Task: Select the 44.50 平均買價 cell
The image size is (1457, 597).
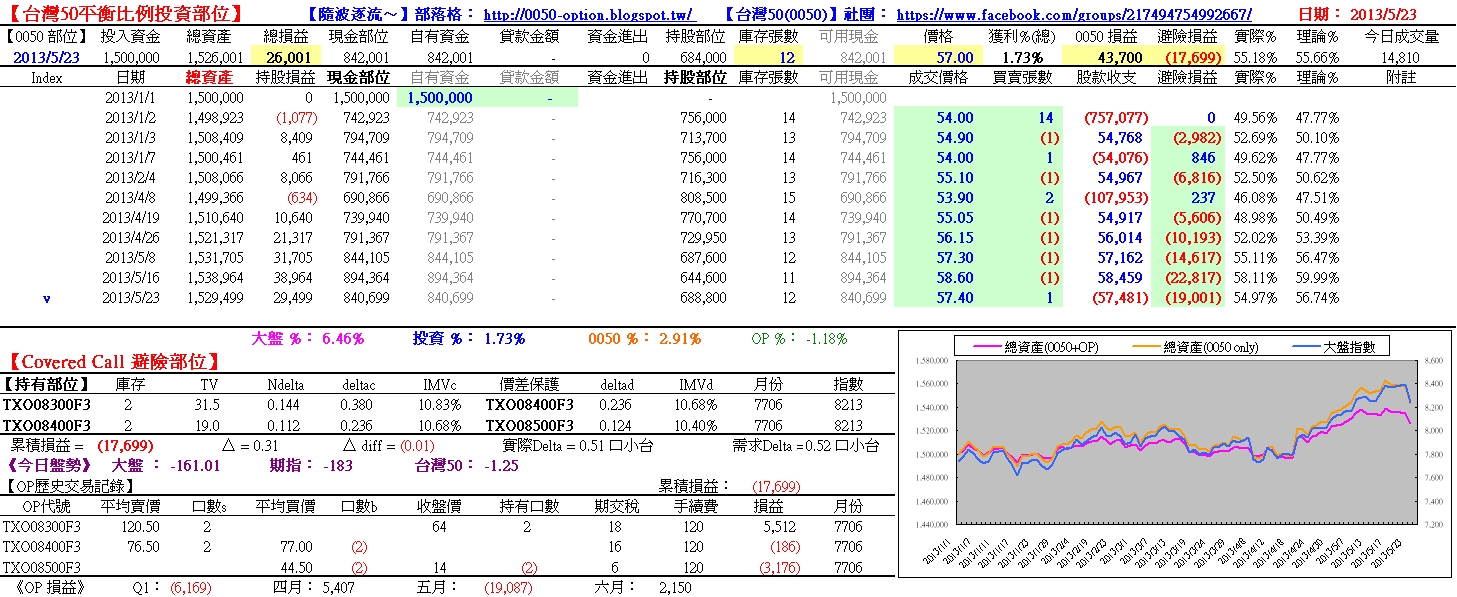Action: pos(295,566)
